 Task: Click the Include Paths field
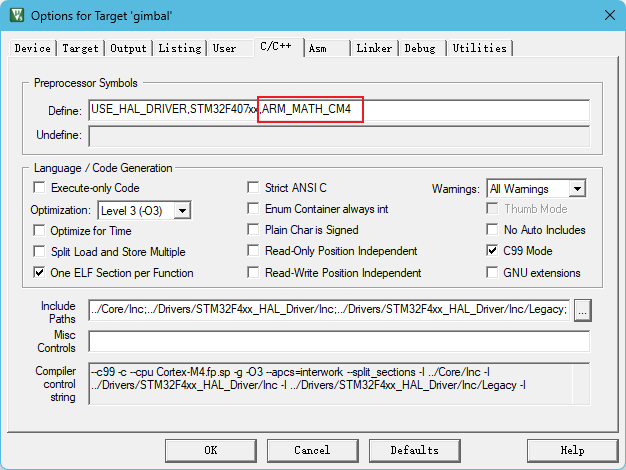329,310
